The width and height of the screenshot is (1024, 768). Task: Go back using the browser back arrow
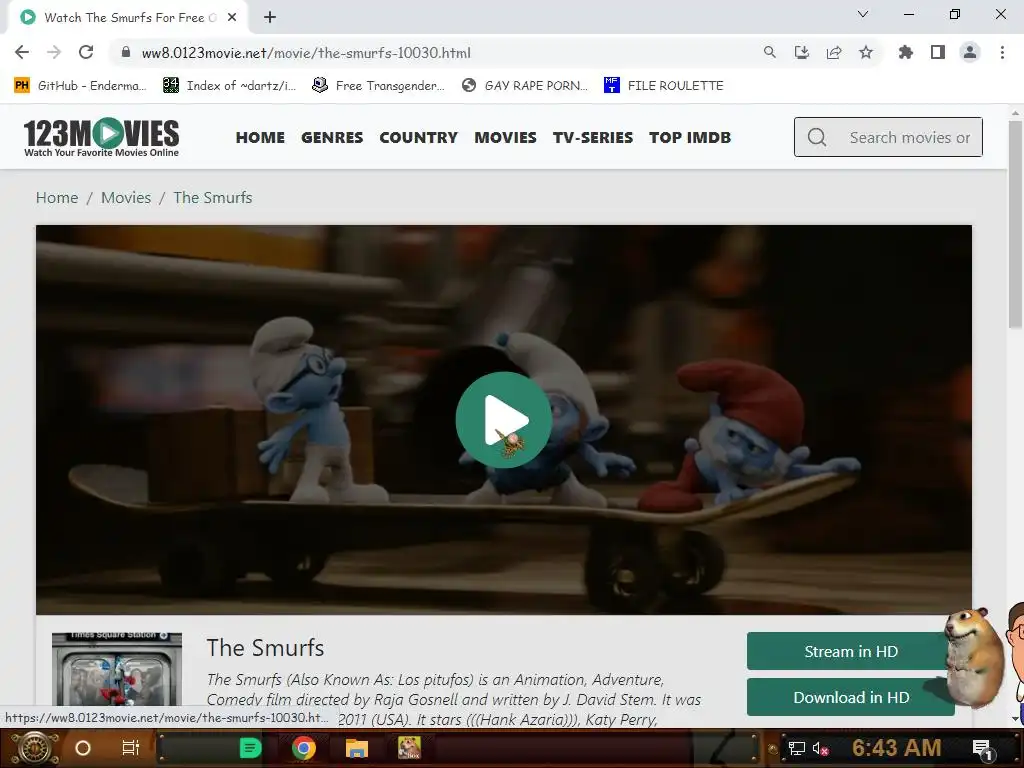pyautogui.click(x=22, y=52)
